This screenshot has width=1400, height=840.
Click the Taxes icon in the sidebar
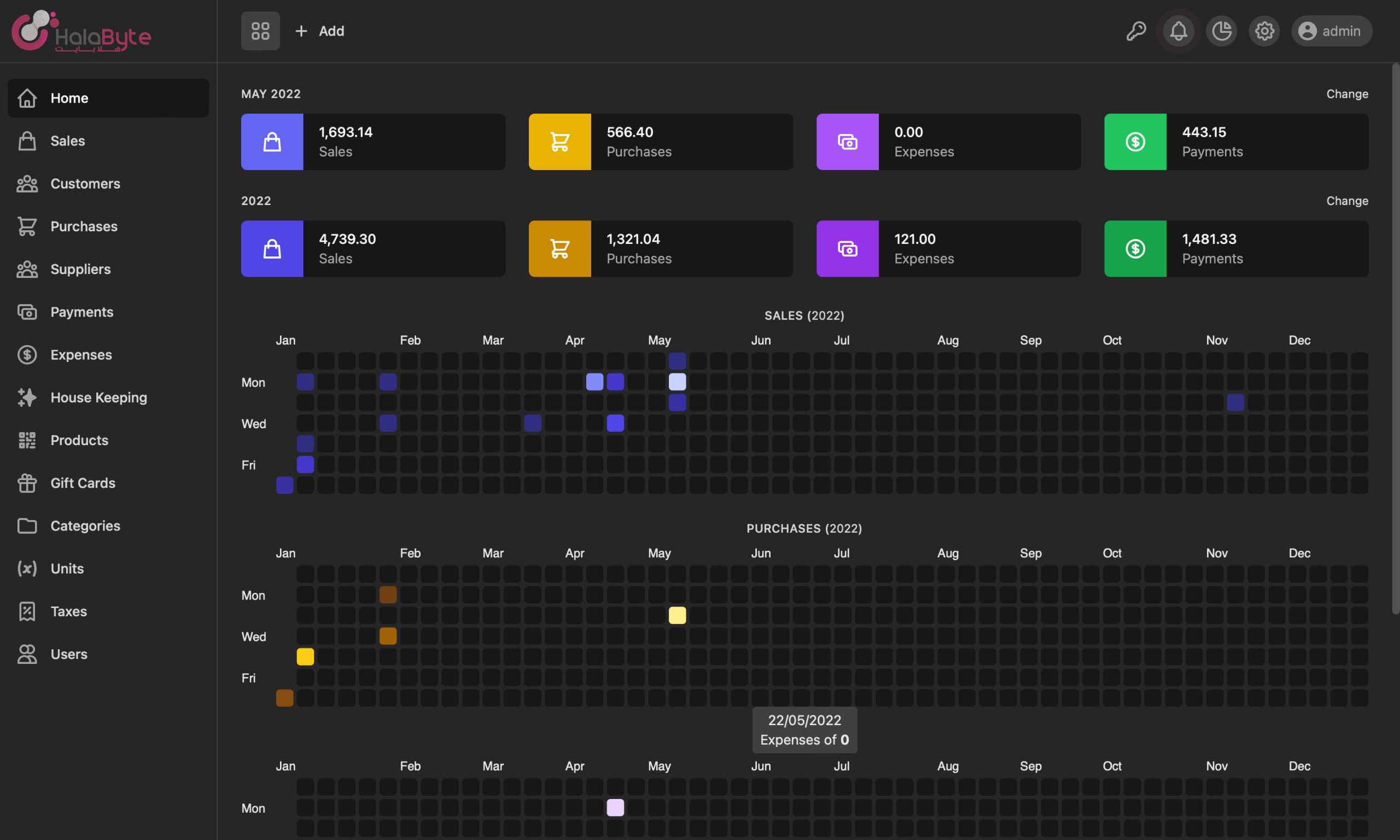(x=27, y=611)
